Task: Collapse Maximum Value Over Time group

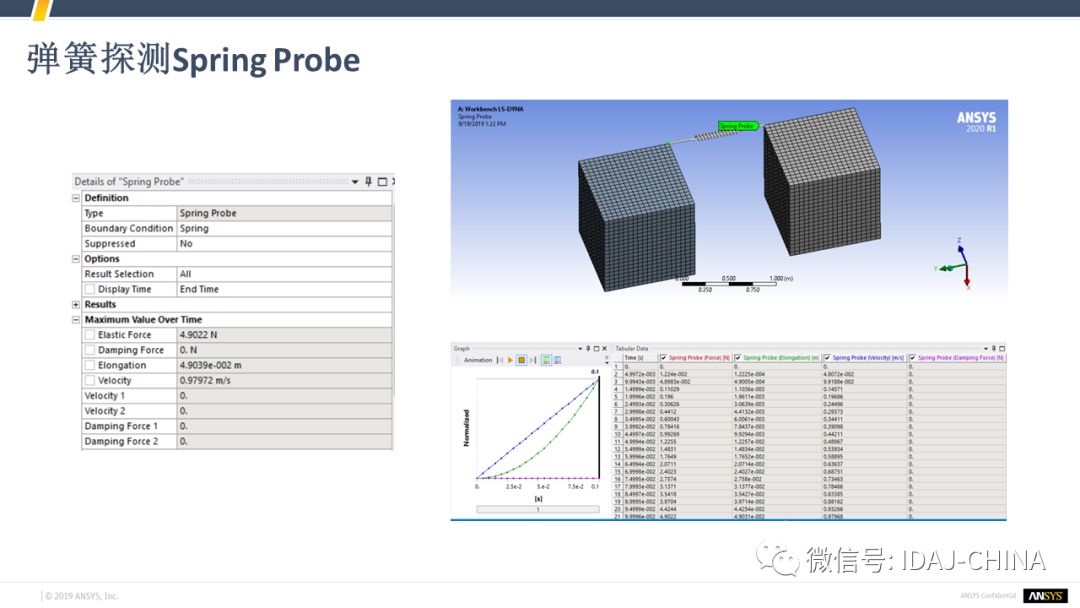Action: [x=76, y=320]
